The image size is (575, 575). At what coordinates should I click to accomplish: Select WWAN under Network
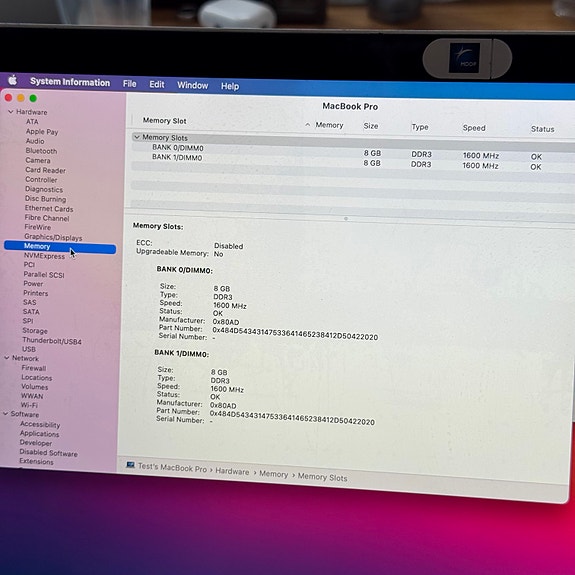click(x=32, y=396)
